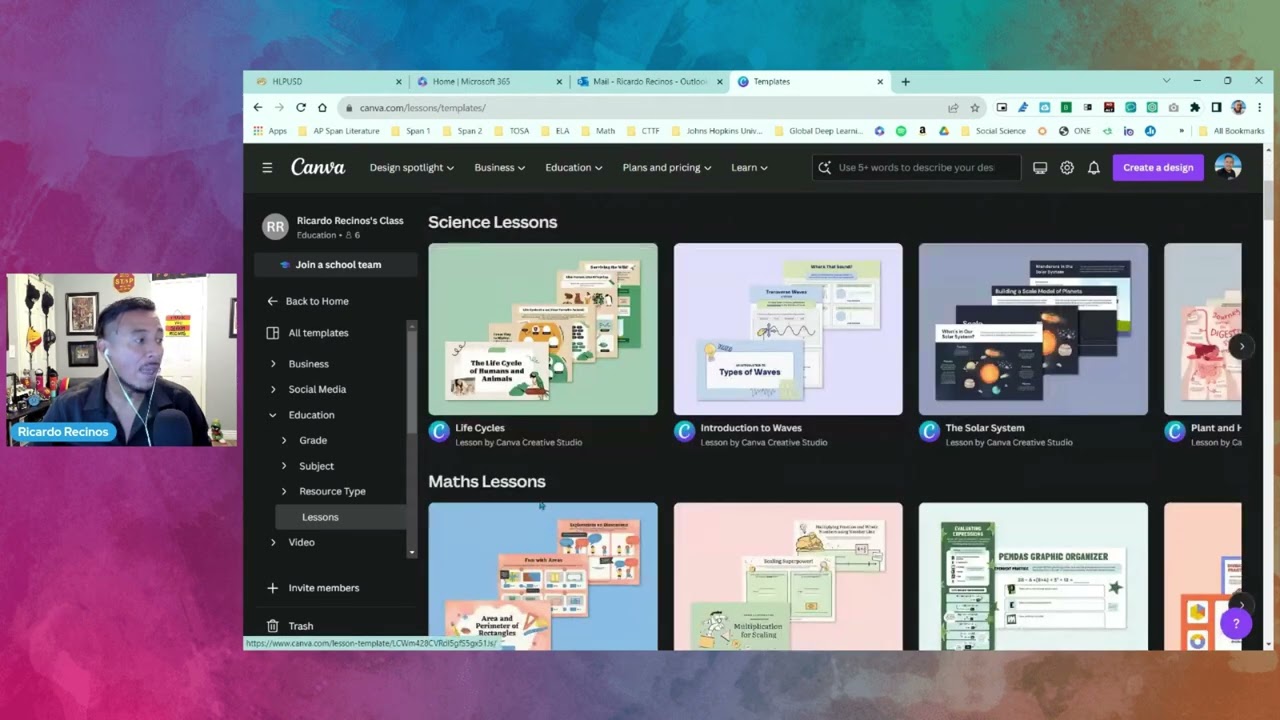The image size is (1280, 720).
Task: Expand Business in the sidebar tree
Action: 273,364
